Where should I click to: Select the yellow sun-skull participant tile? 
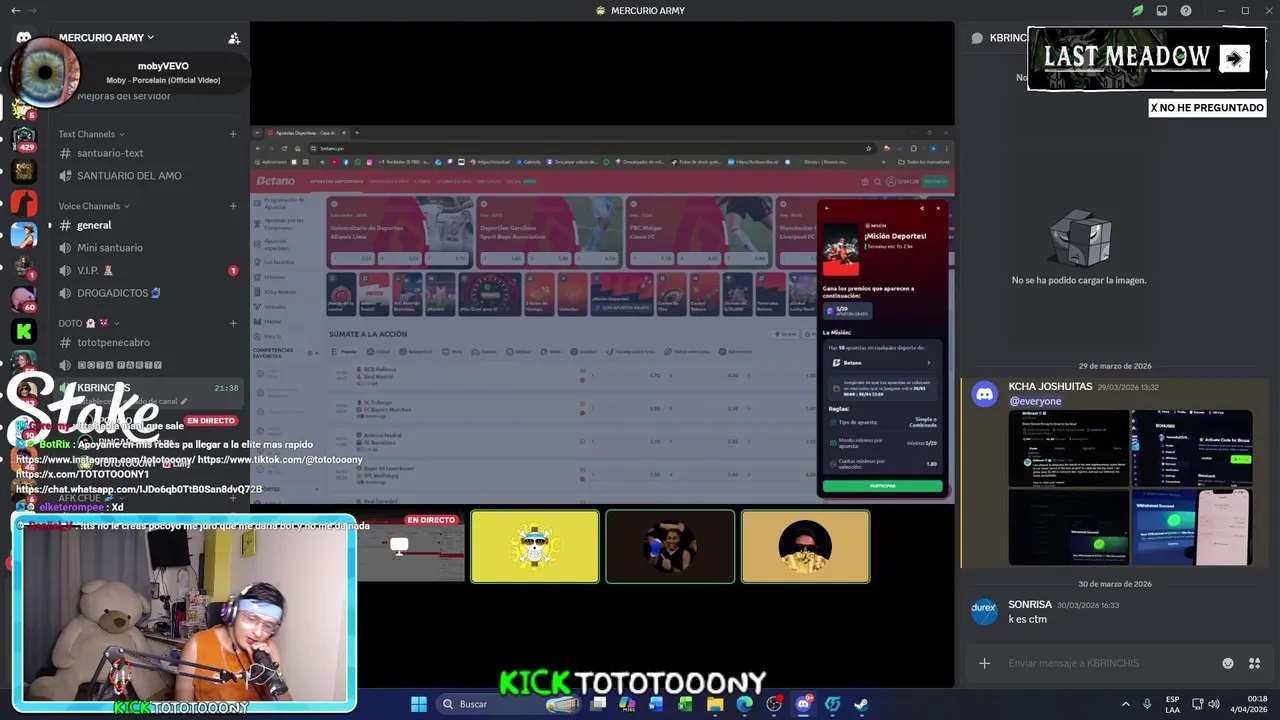pos(535,546)
